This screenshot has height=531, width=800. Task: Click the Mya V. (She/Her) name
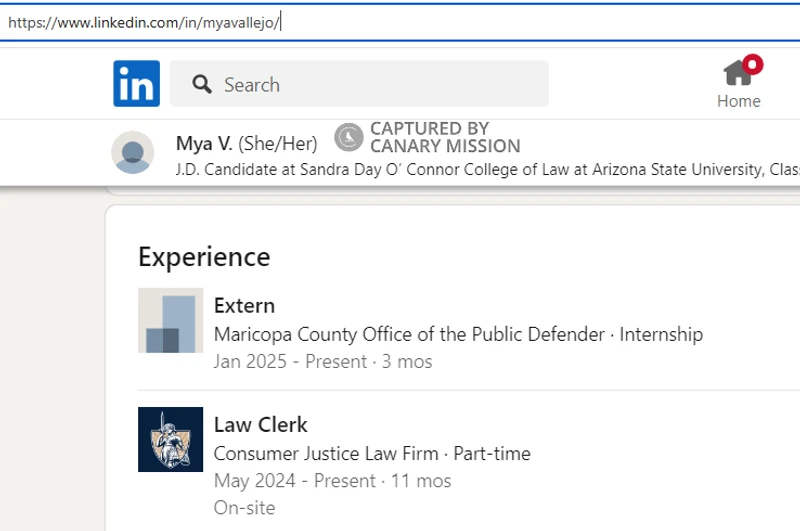point(246,143)
